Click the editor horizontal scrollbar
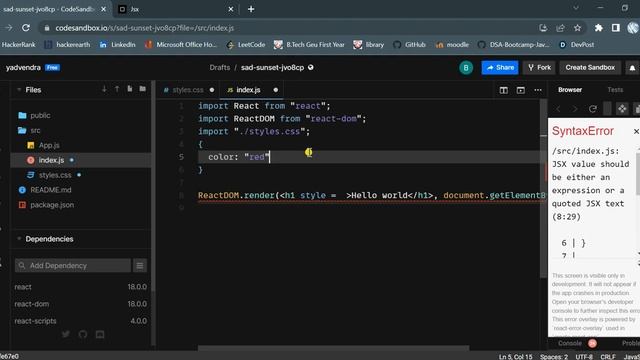 pyautogui.click(x=333, y=348)
